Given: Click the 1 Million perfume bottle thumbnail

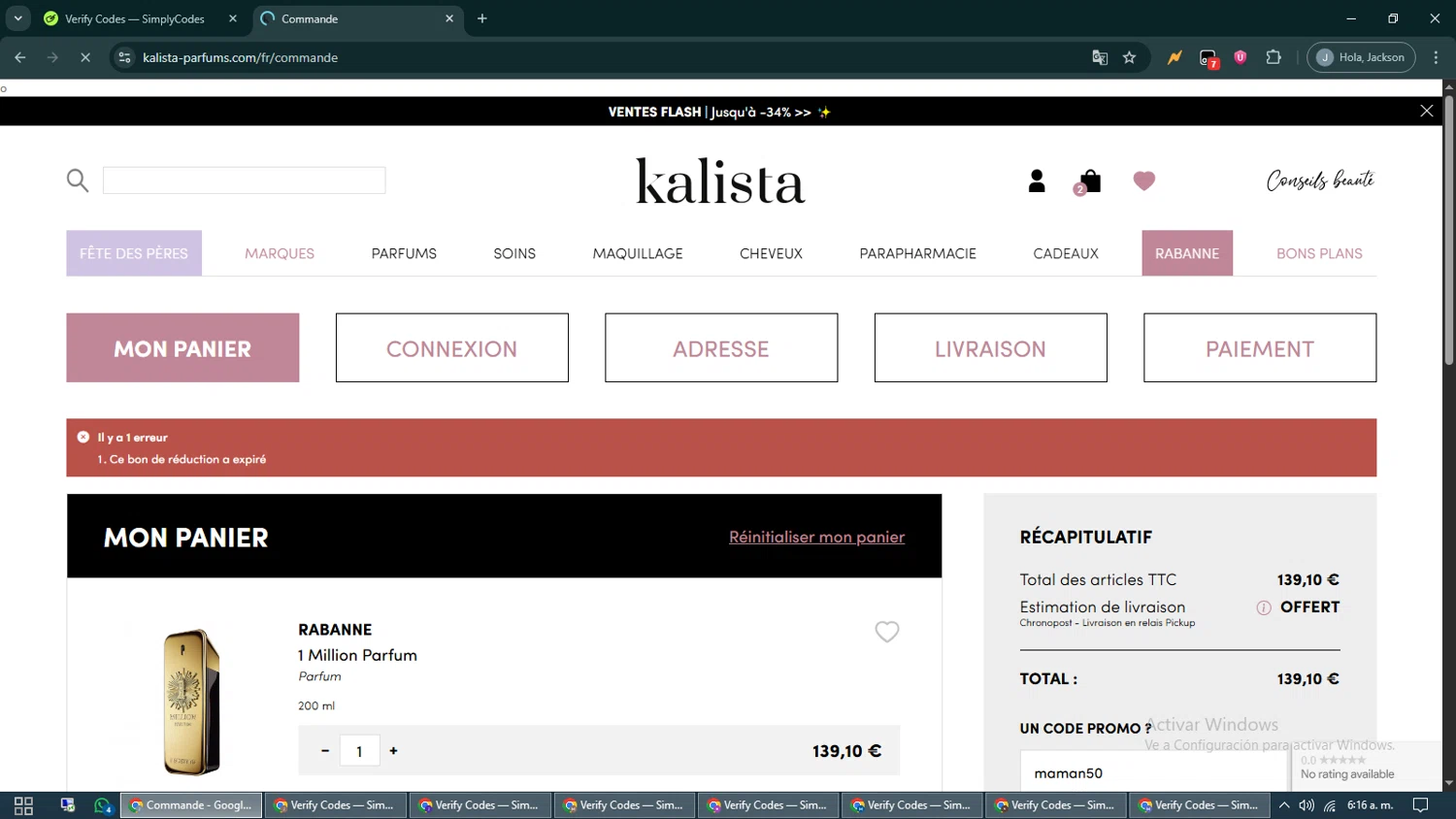Looking at the screenshot, I should point(192,702).
